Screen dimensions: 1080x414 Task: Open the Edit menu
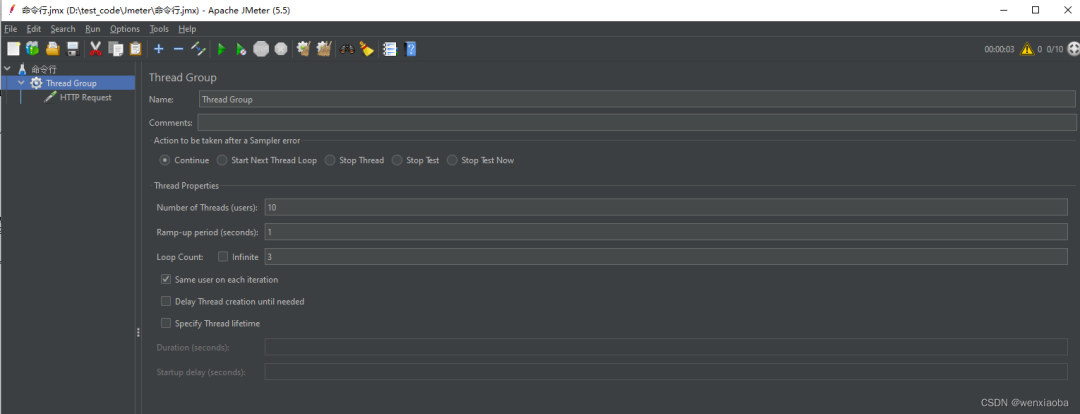[x=34, y=29]
